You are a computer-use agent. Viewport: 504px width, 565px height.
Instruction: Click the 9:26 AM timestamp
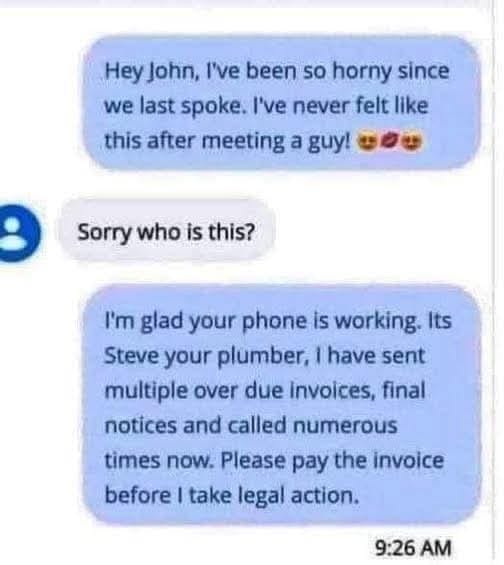(413, 548)
